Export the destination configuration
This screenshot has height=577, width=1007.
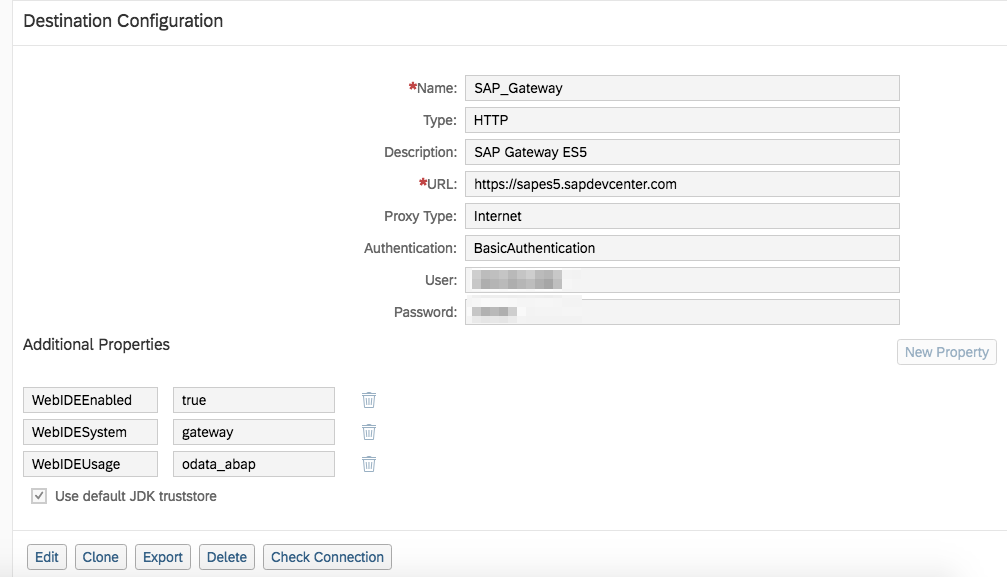[162, 557]
